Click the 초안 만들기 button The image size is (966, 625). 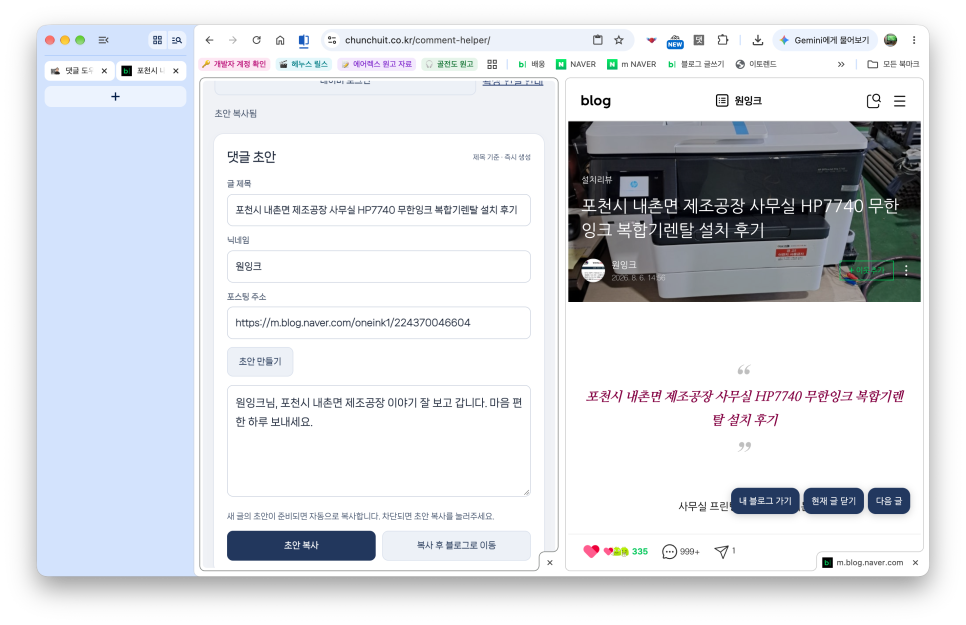pos(260,361)
